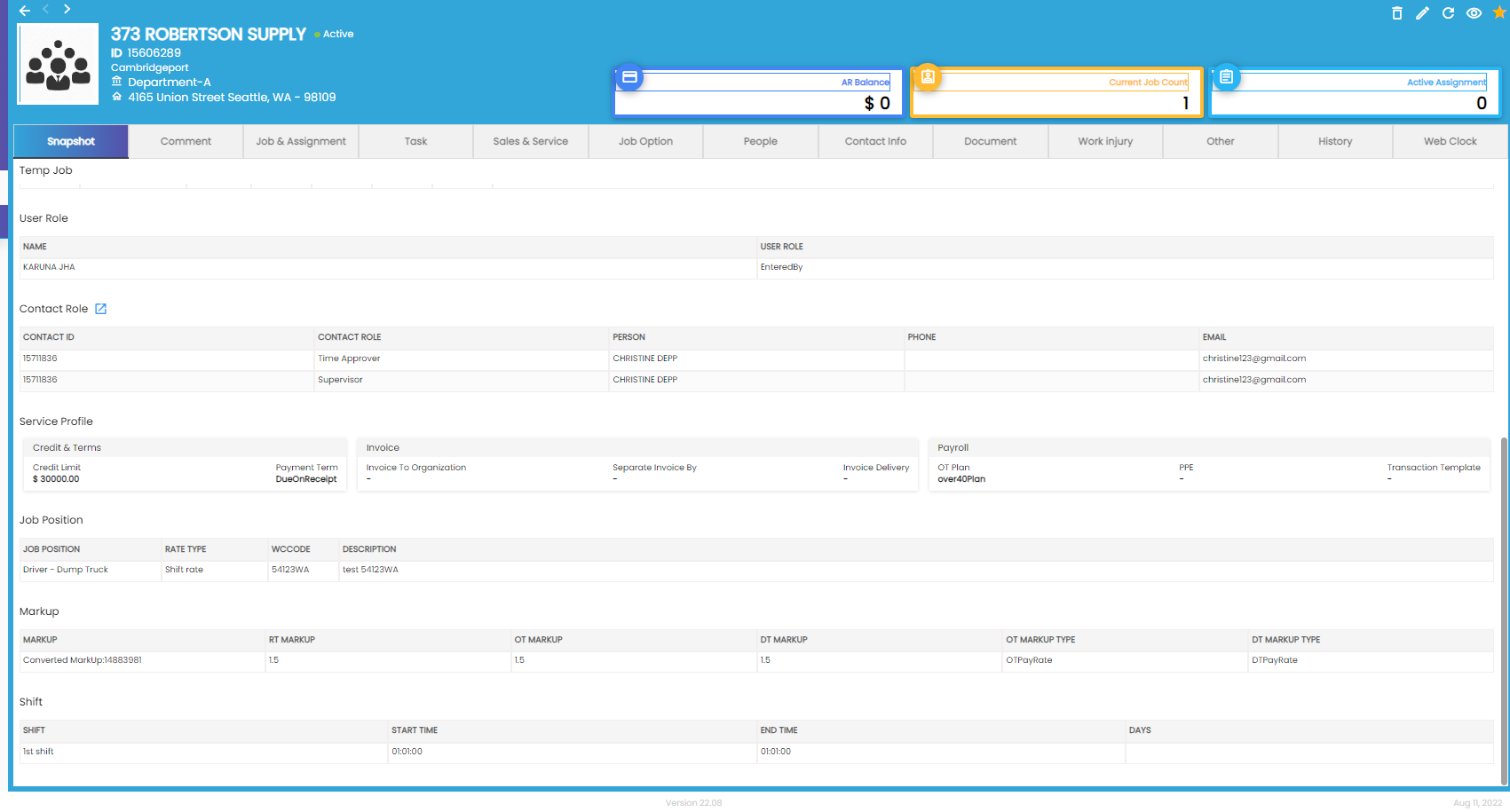1510x812 pixels.
Task: Go to next record chevron
Action: (67, 10)
